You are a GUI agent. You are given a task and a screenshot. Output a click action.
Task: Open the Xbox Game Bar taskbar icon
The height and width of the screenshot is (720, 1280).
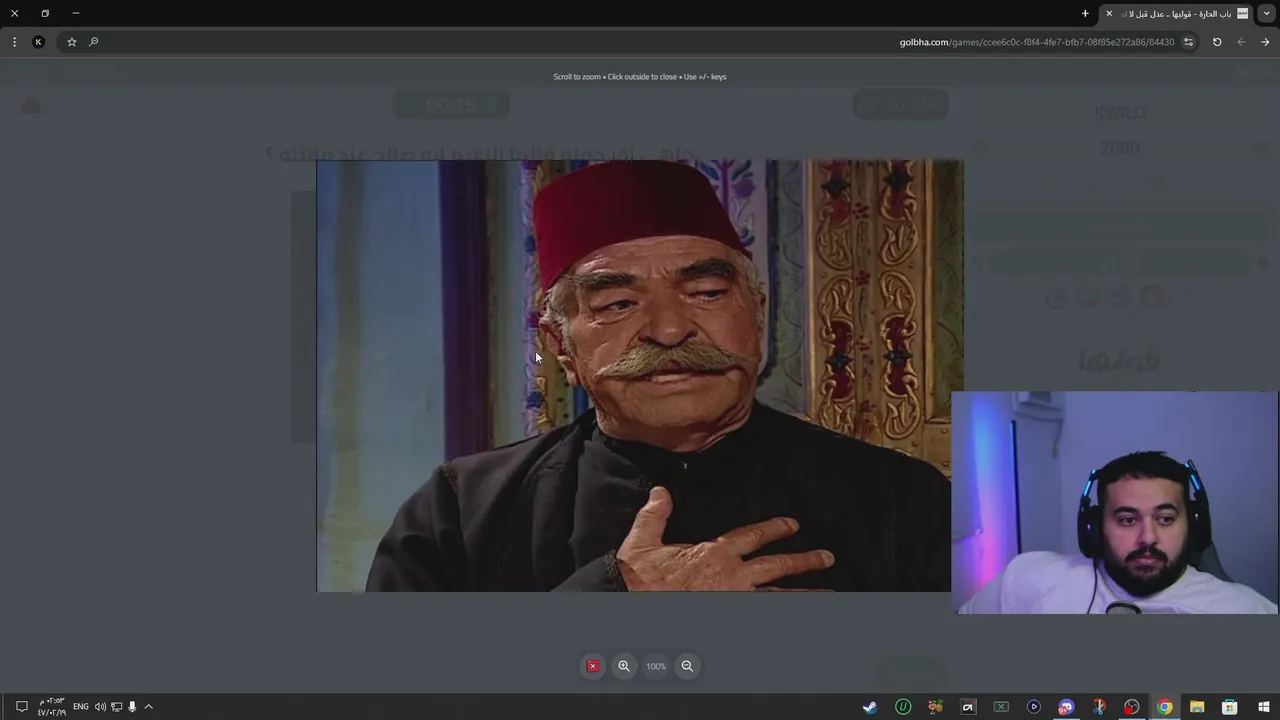click(1001, 707)
